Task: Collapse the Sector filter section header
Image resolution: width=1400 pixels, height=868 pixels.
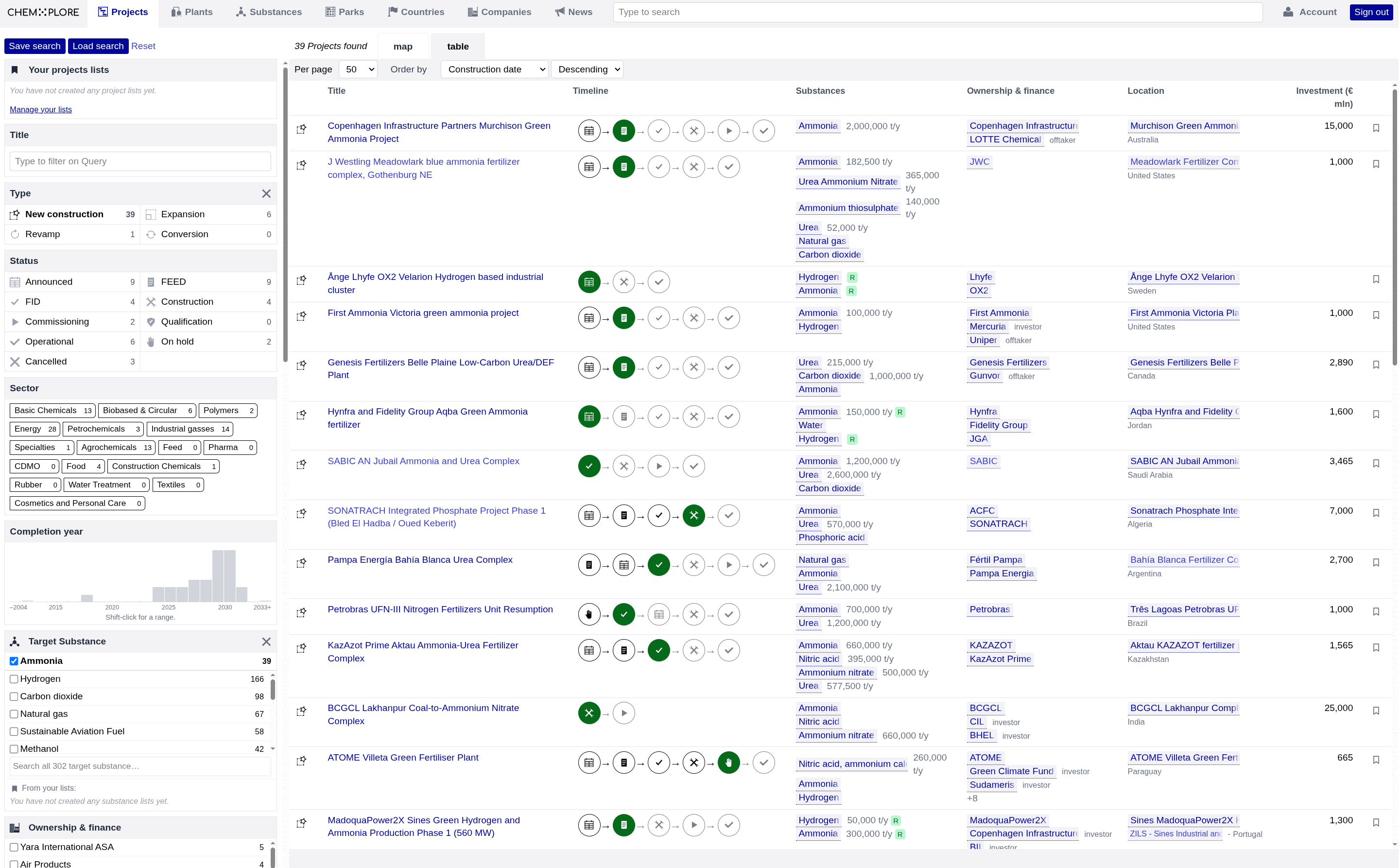Action: pyautogui.click(x=140, y=388)
